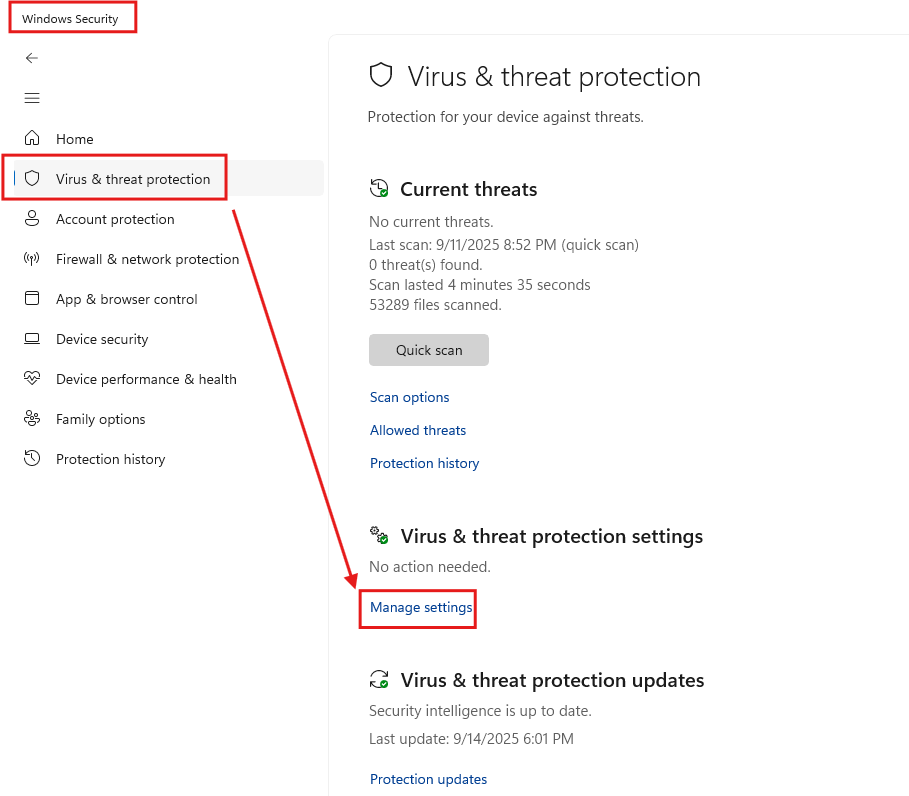The height and width of the screenshot is (796, 909).
Task: Click the Protection history clock icon
Action: click(33, 459)
